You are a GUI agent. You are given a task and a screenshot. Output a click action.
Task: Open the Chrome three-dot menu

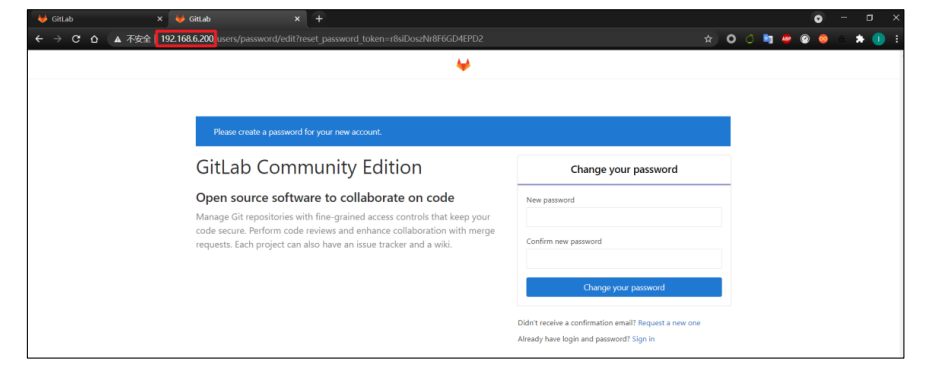pyautogui.click(x=897, y=39)
